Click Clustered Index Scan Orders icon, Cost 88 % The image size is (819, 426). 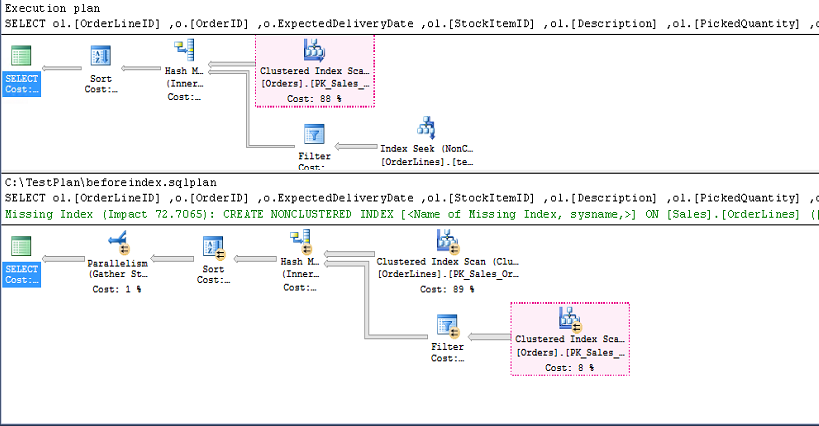pos(314,51)
